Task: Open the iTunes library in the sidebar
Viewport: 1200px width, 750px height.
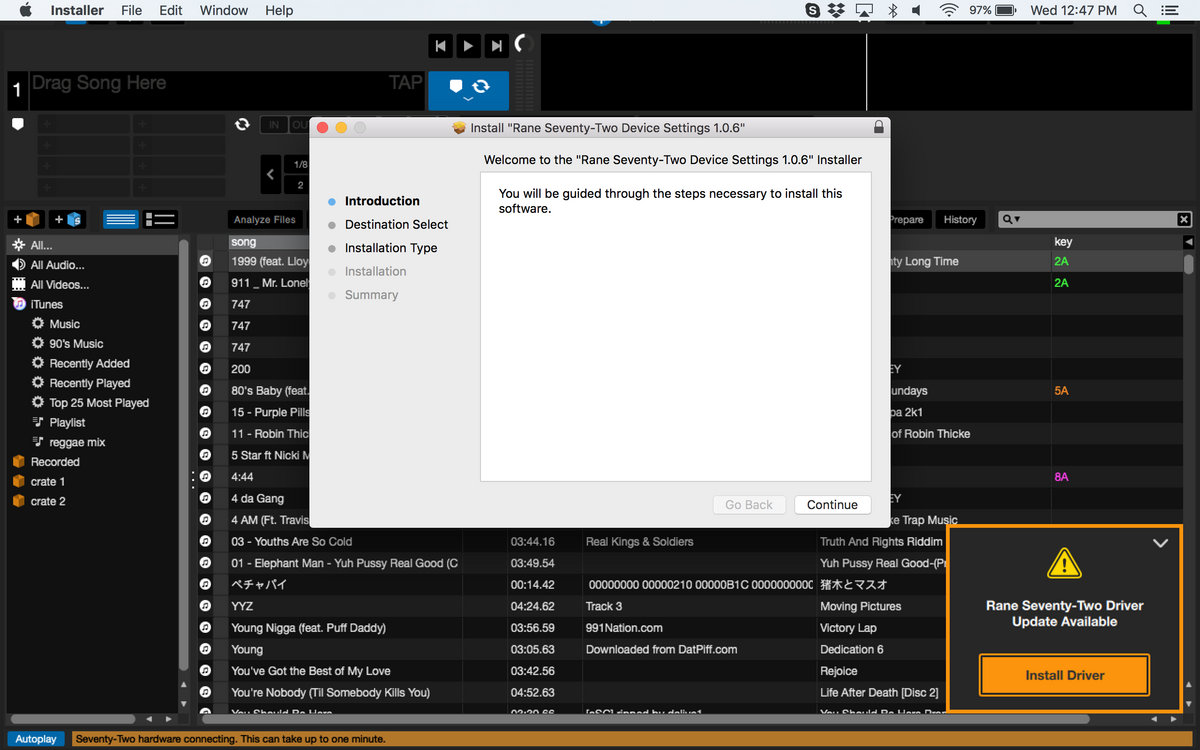Action: (x=46, y=304)
